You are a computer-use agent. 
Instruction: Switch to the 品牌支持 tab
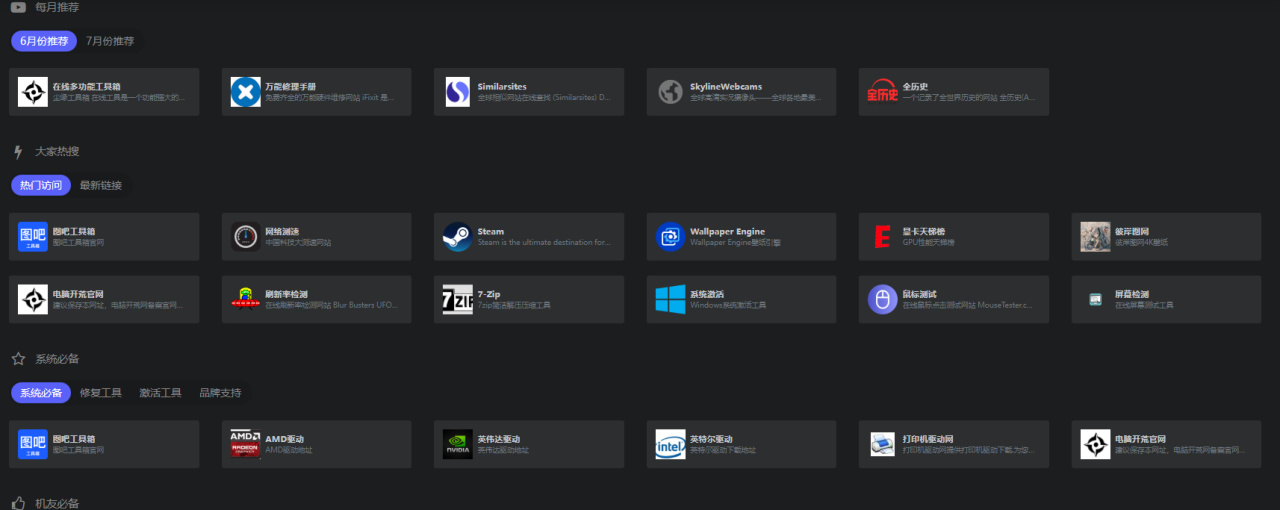click(x=220, y=393)
